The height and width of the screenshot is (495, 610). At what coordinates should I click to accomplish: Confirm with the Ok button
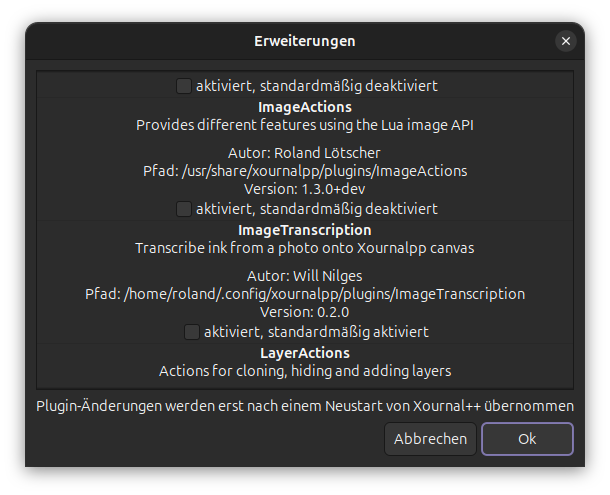click(x=527, y=439)
